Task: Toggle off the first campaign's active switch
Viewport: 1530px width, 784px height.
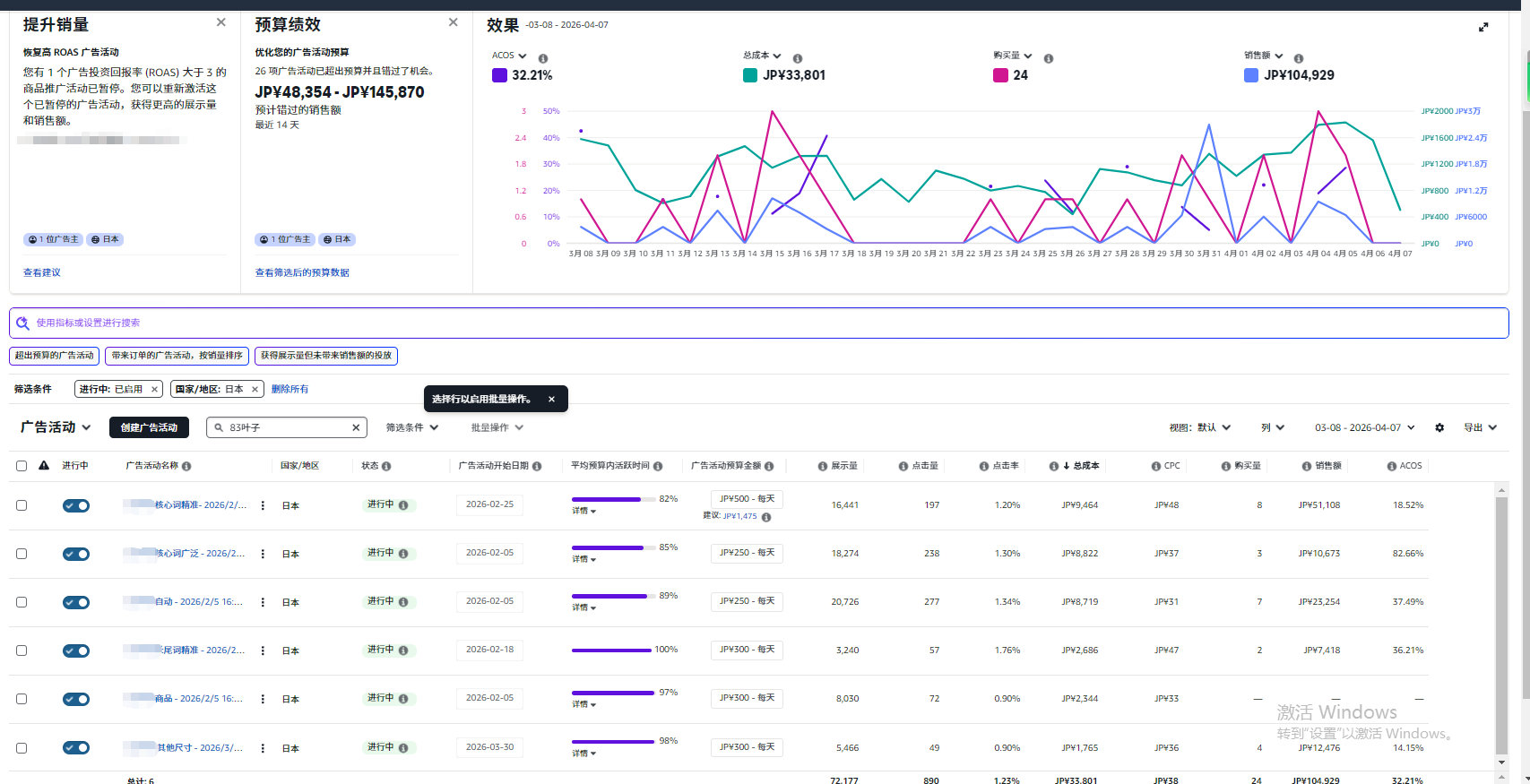Action: pos(76,505)
